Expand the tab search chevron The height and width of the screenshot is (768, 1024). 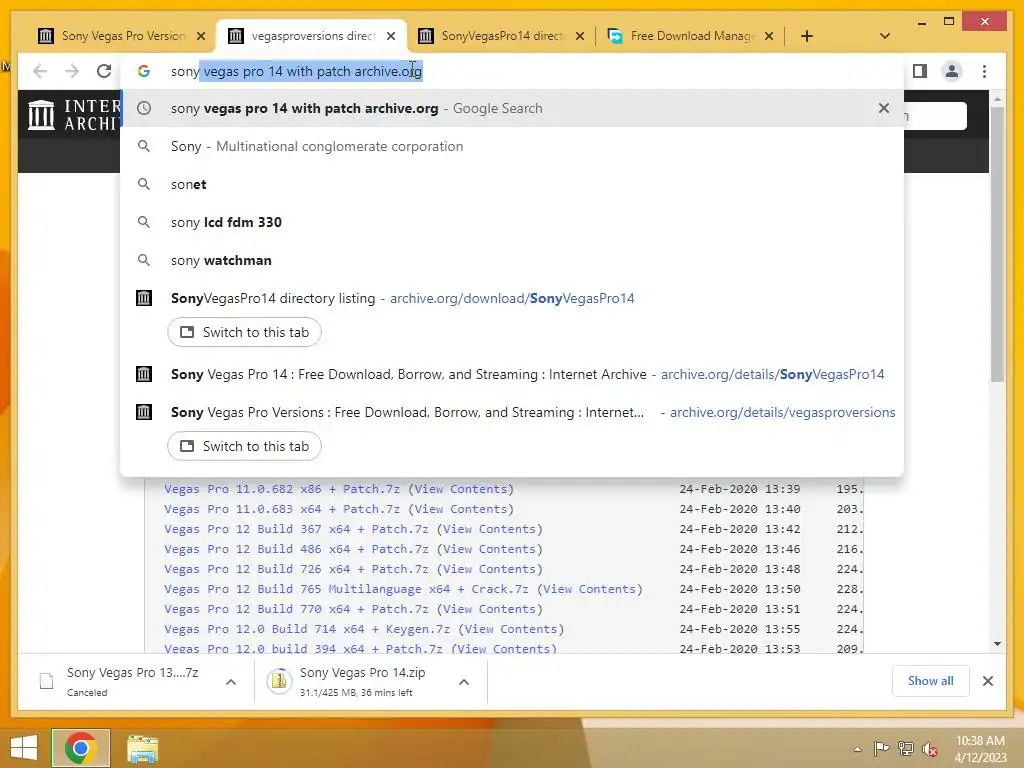[x=884, y=36]
